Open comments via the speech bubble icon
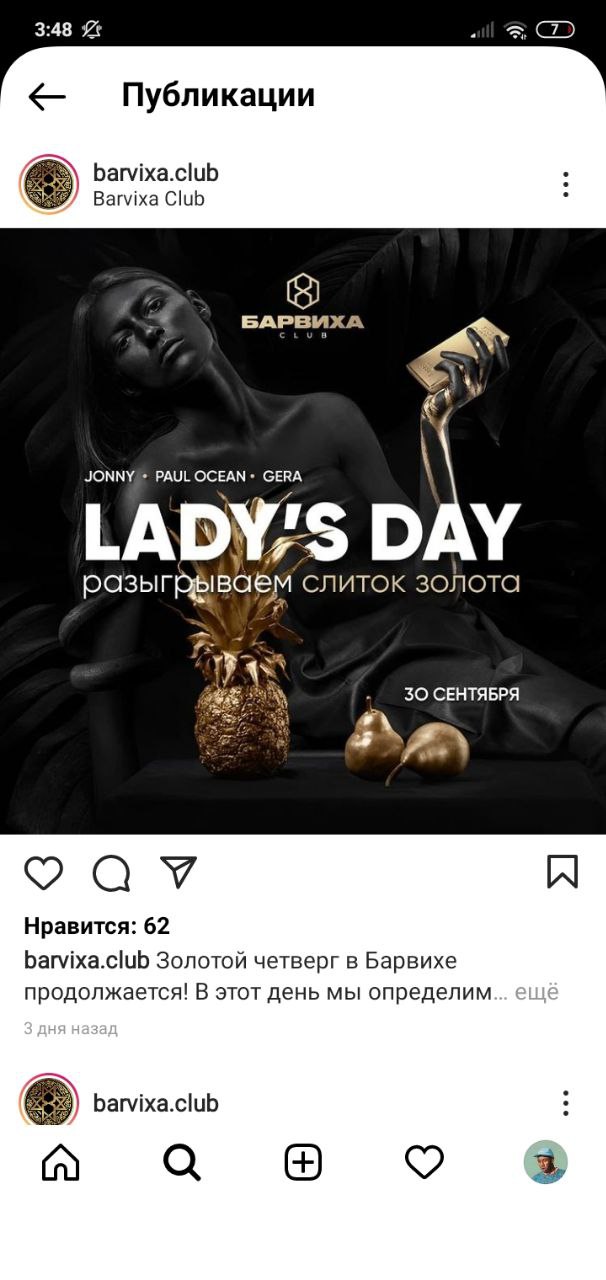The height and width of the screenshot is (1280, 606). [111, 873]
